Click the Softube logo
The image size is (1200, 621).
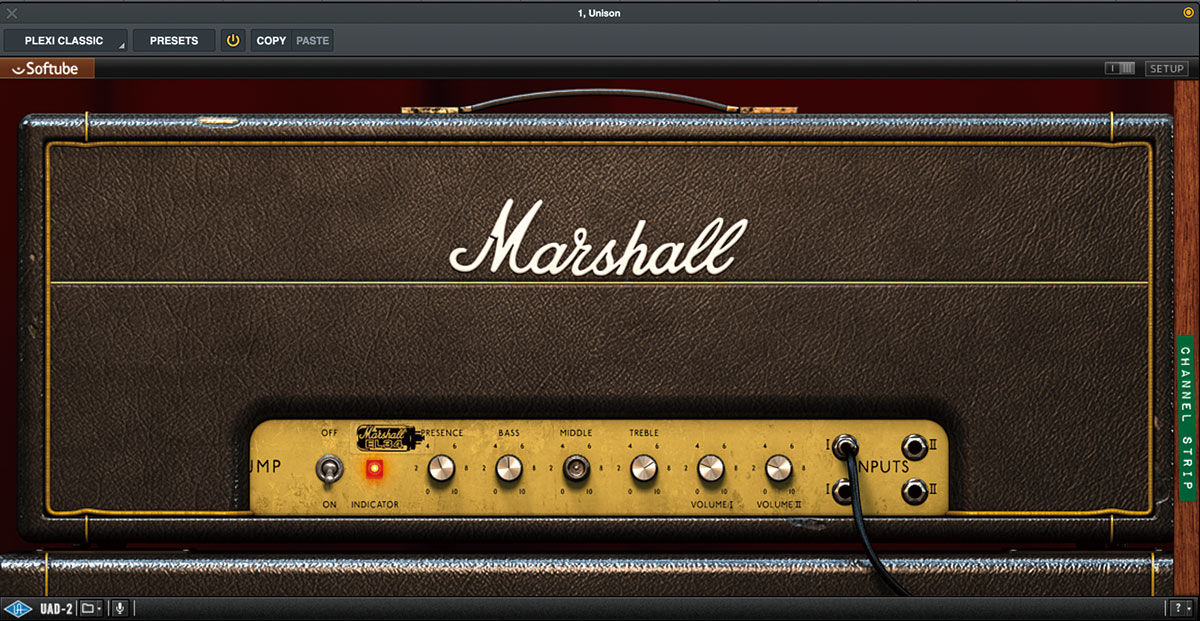(x=47, y=69)
